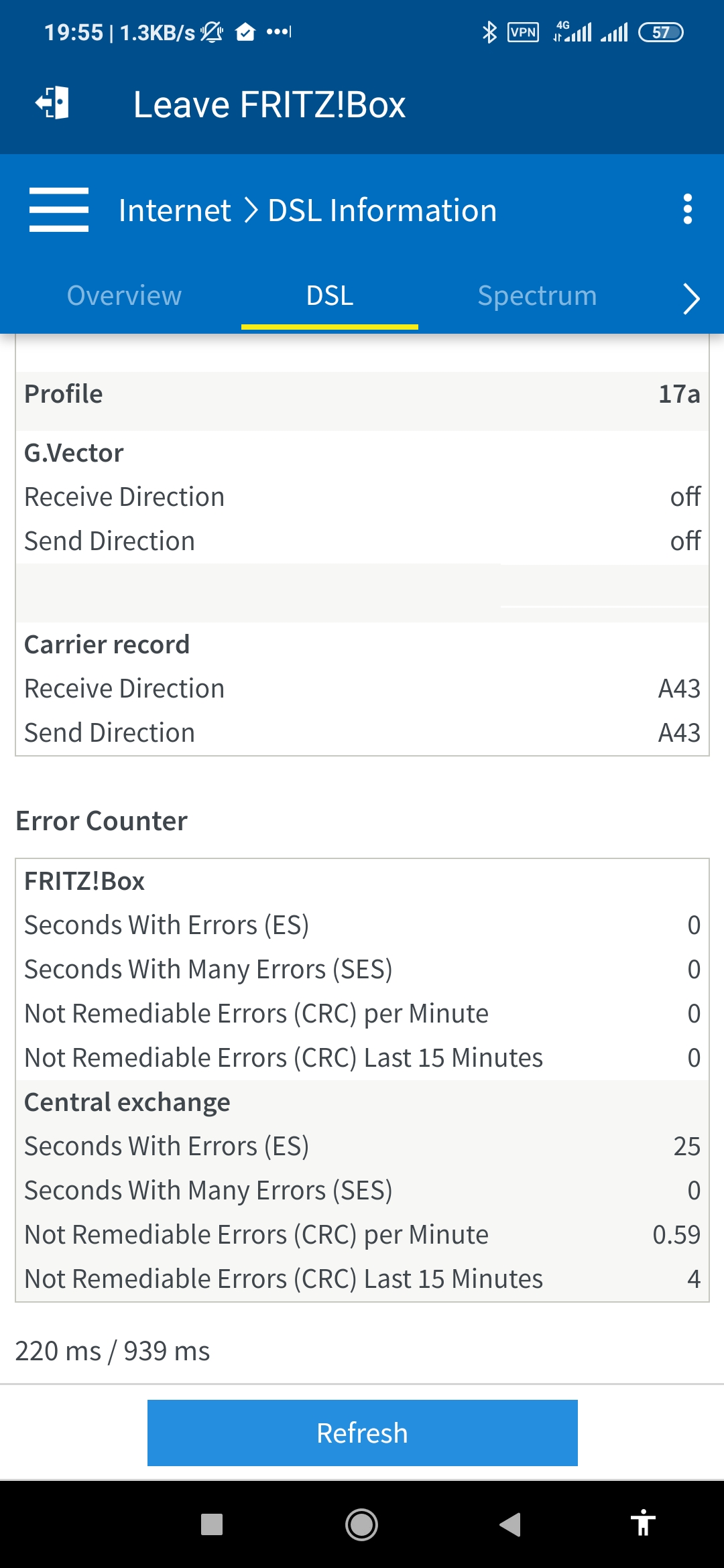The height and width of the screenshot is (1568, 724).
Task: Tap the VPN indicator in status bar
Action: [523, 31]
